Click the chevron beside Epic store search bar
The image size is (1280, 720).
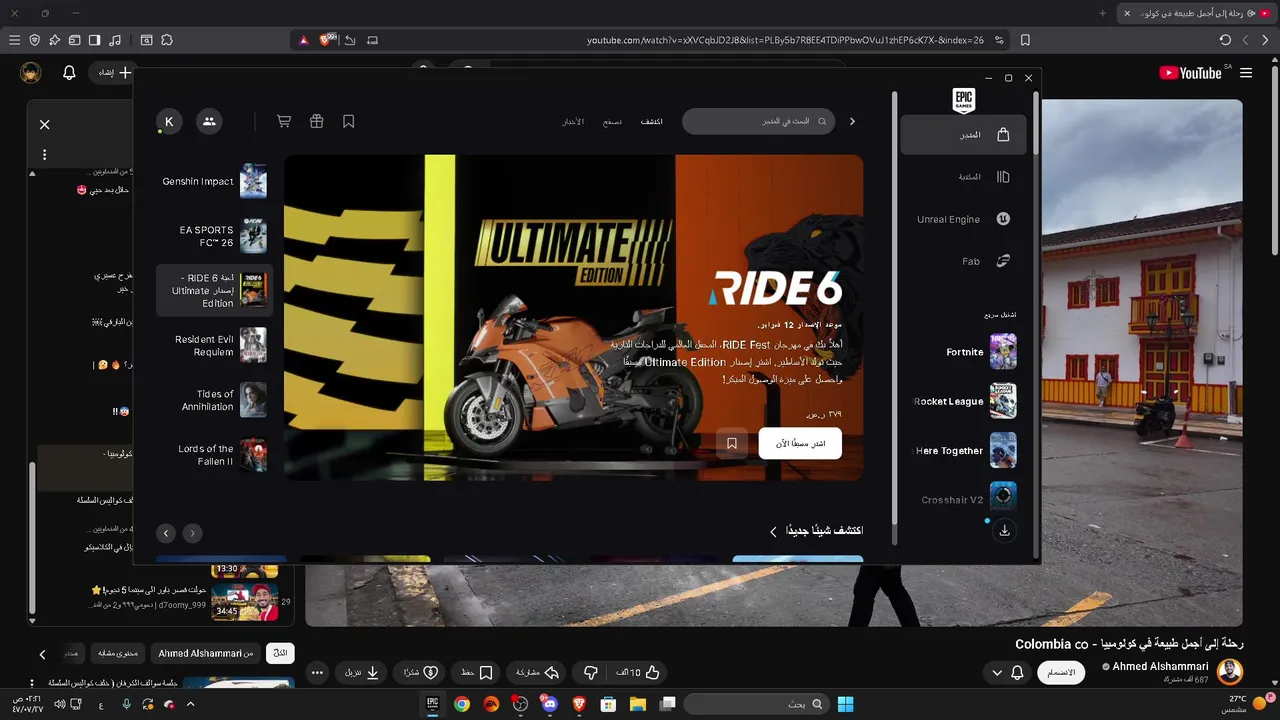pyautogui.click(x=852, y=121)
